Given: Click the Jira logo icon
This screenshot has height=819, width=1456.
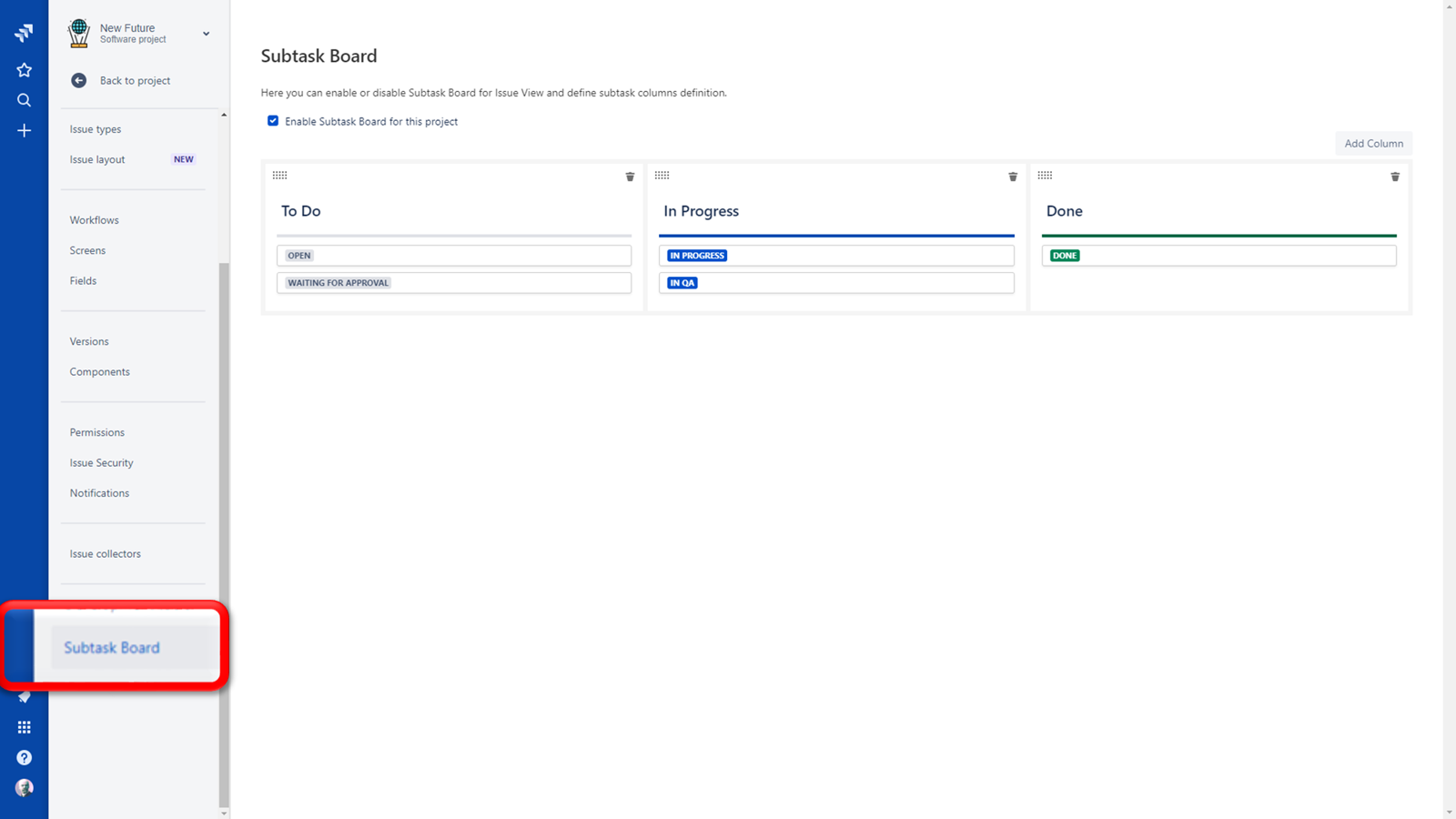Looking at the screenshot, I should [x=24, y=33].
